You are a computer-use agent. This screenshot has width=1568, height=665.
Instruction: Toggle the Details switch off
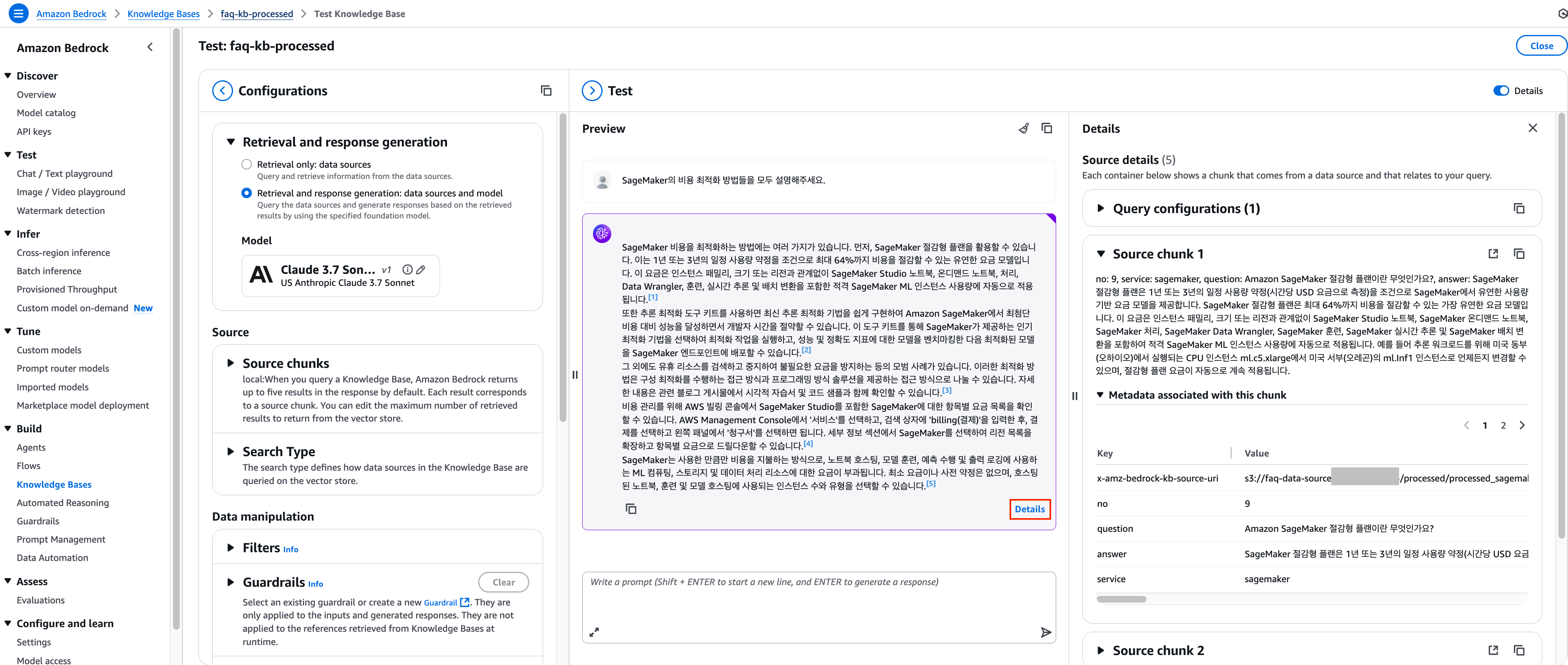click(1501, 91)
